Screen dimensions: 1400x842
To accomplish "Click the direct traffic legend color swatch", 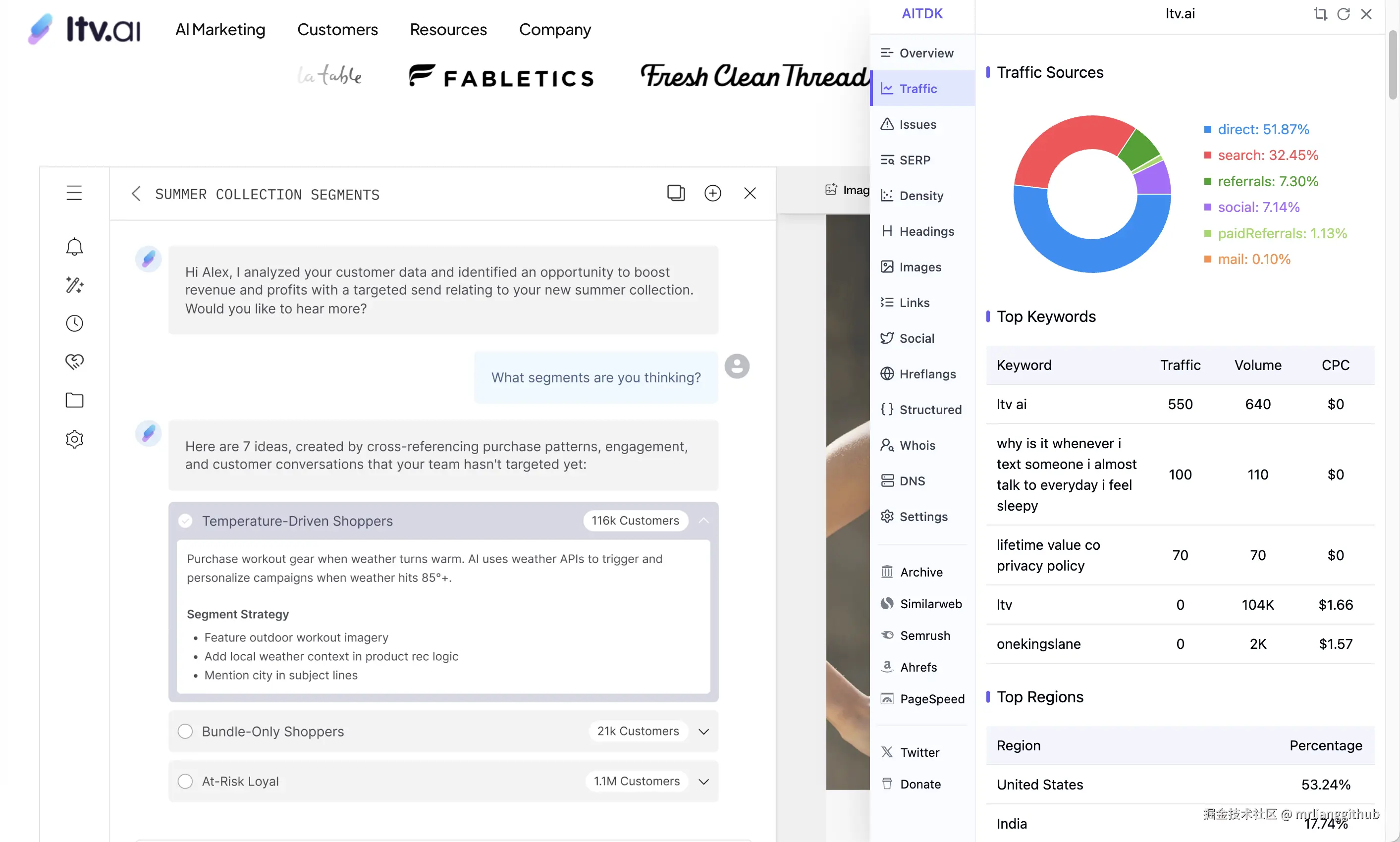I will [1208, 129].
